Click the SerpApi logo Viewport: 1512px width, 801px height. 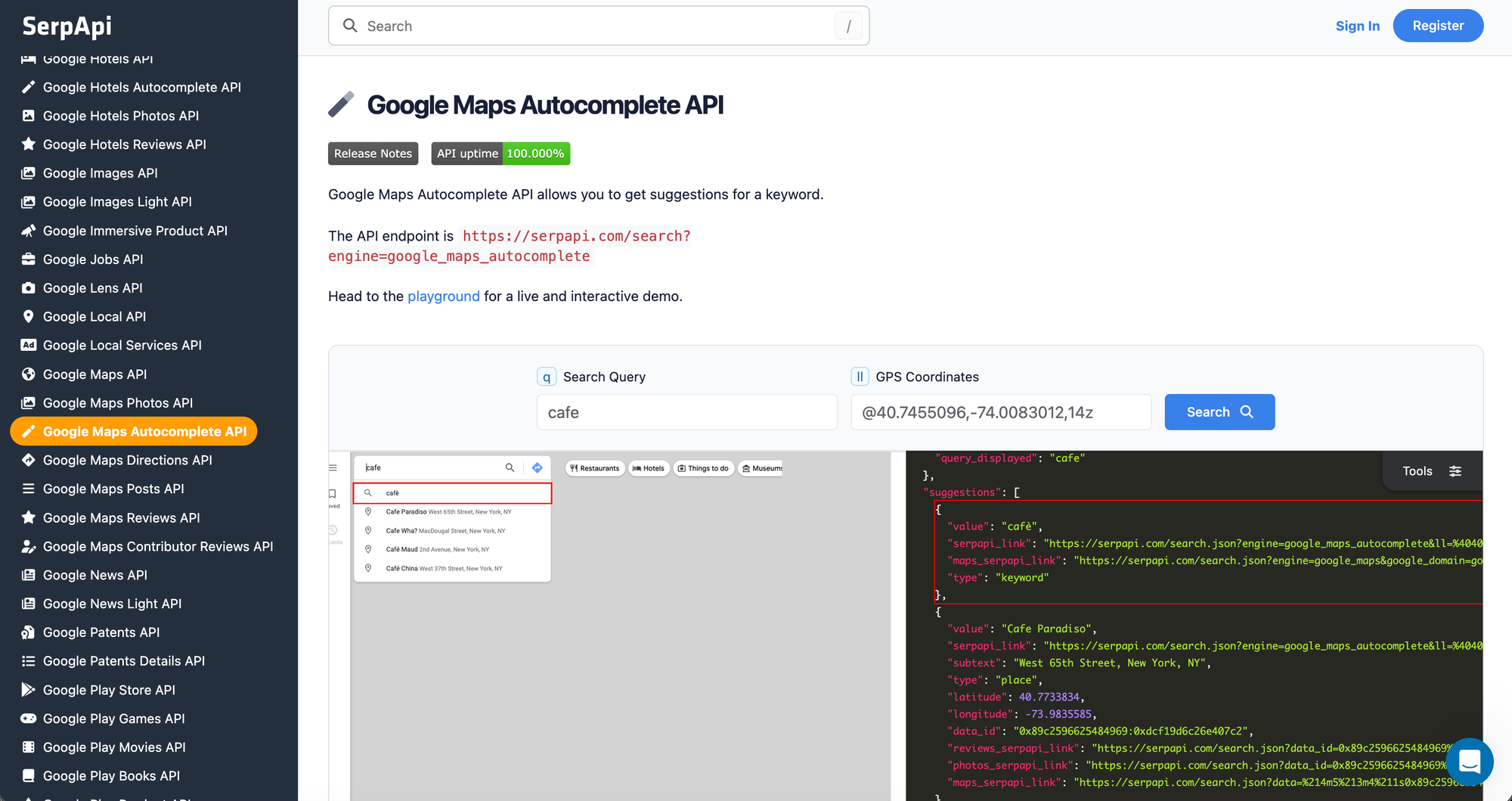point(67,26)
